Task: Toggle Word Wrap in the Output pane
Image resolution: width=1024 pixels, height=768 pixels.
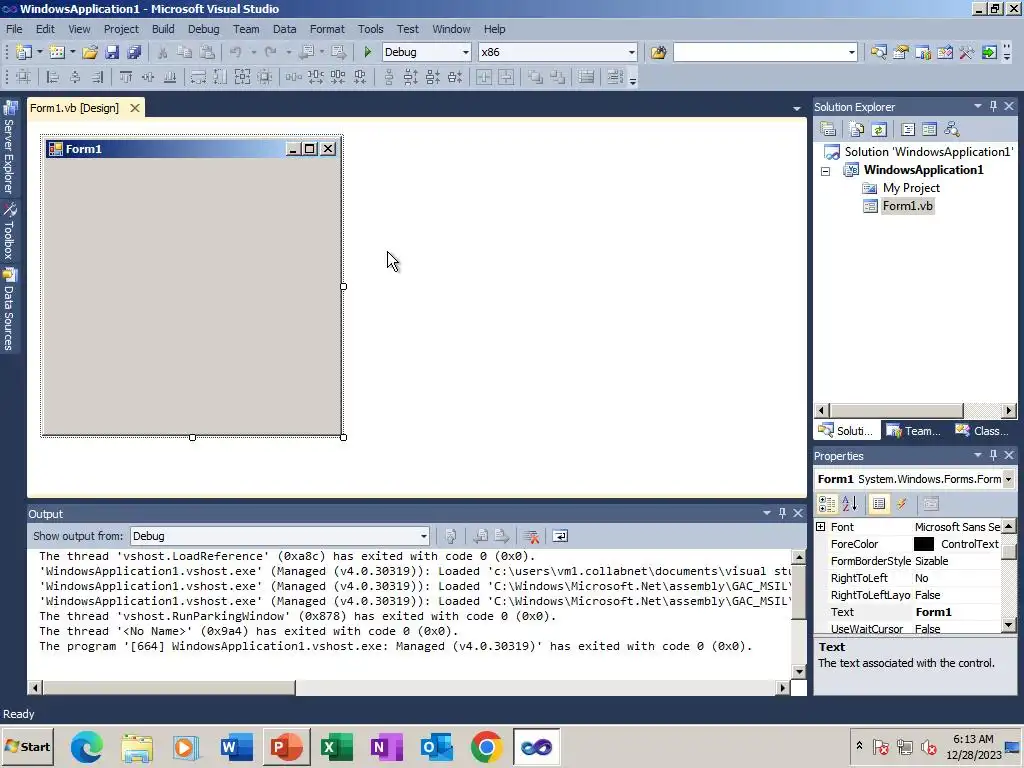Action: tap(560, 536)
